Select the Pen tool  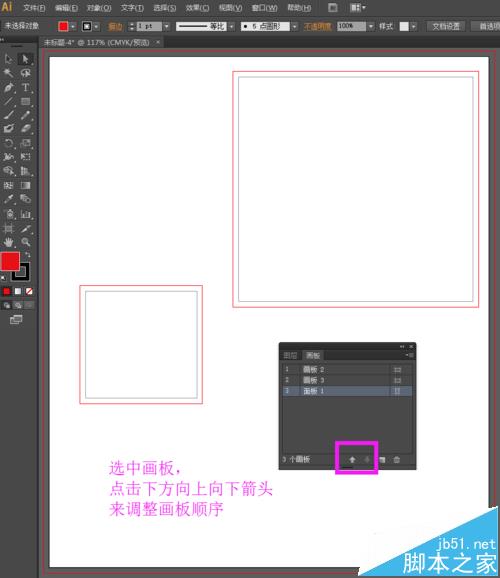8,87
